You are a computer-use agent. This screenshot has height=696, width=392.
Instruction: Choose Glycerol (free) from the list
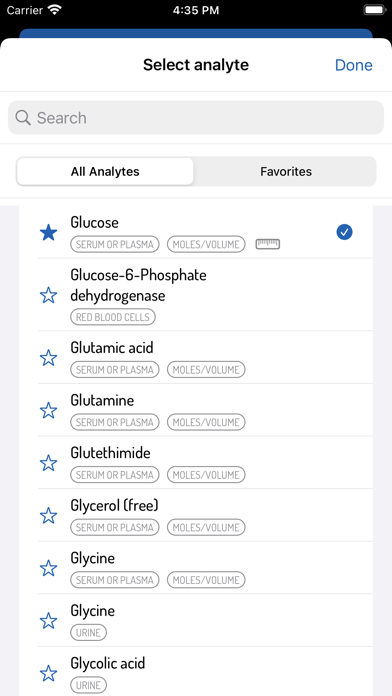205,516
